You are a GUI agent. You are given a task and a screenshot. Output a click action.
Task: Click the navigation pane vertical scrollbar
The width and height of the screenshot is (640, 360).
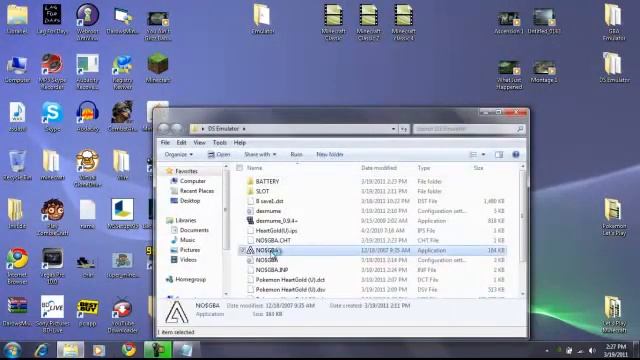(x=226, y=230)
